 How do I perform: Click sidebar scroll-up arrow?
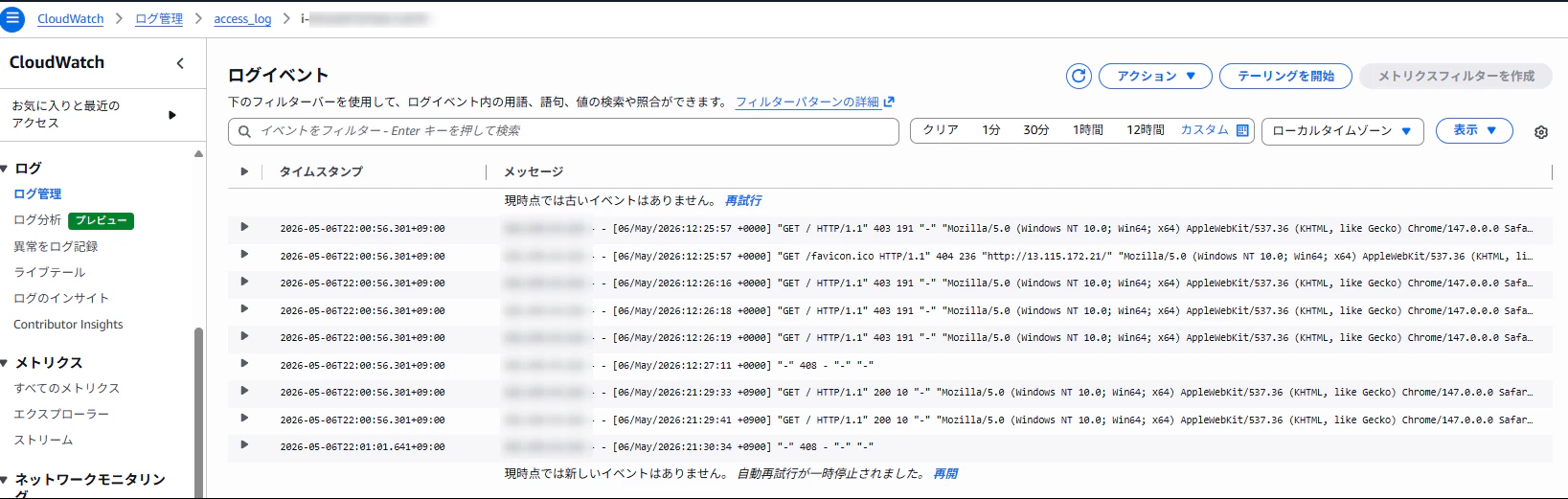198,153
